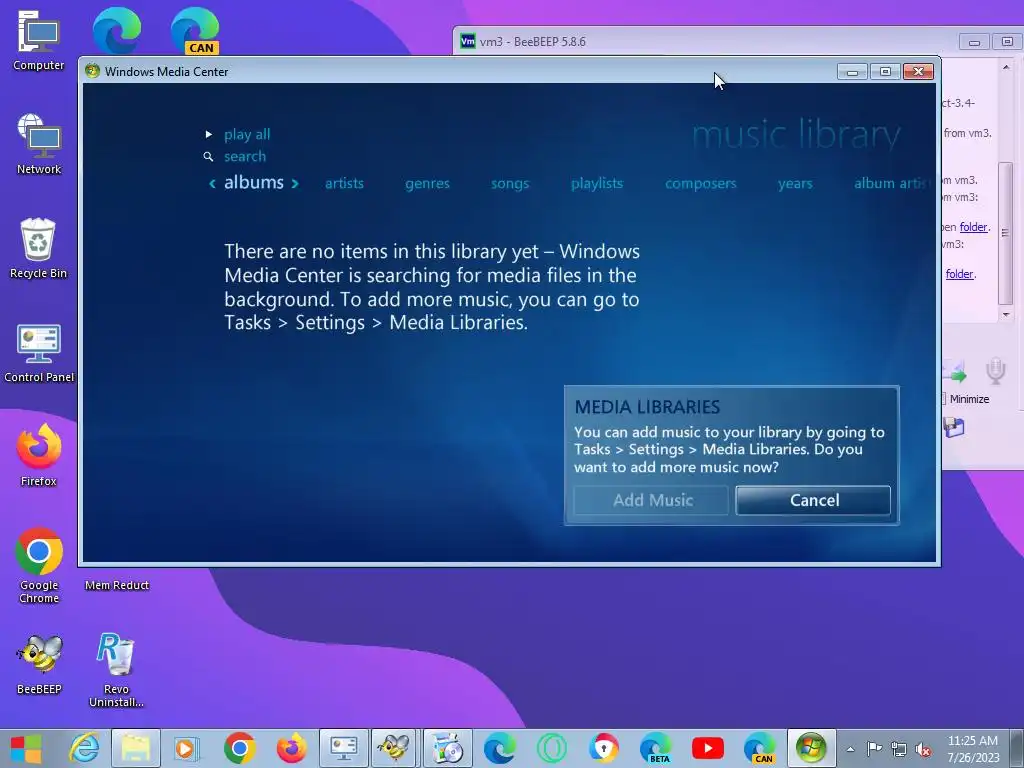Open the Microsoft Edge desktop icon

pyautogui.click(x=117, y=31)
